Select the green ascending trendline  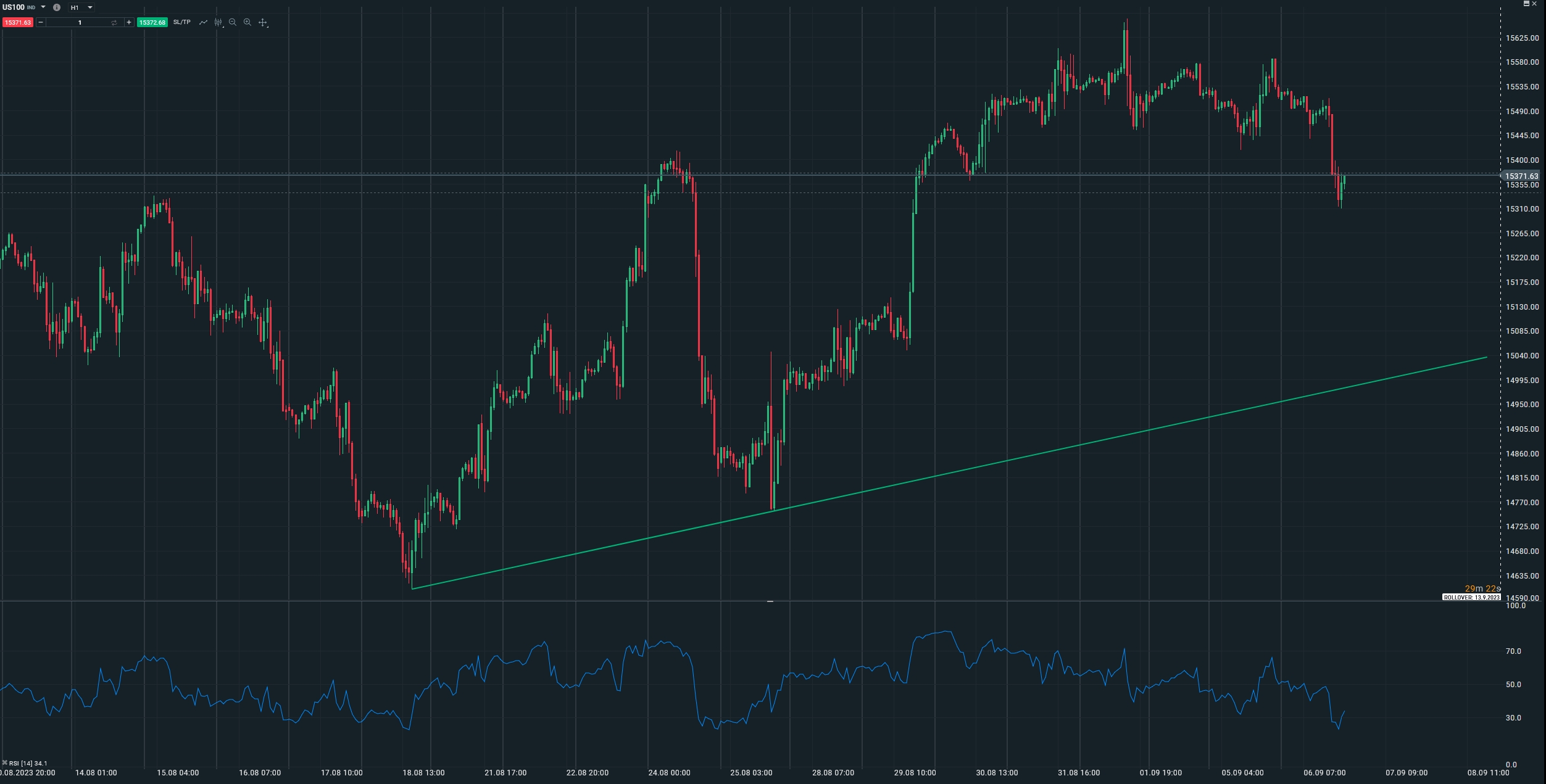pos(1080,445)
